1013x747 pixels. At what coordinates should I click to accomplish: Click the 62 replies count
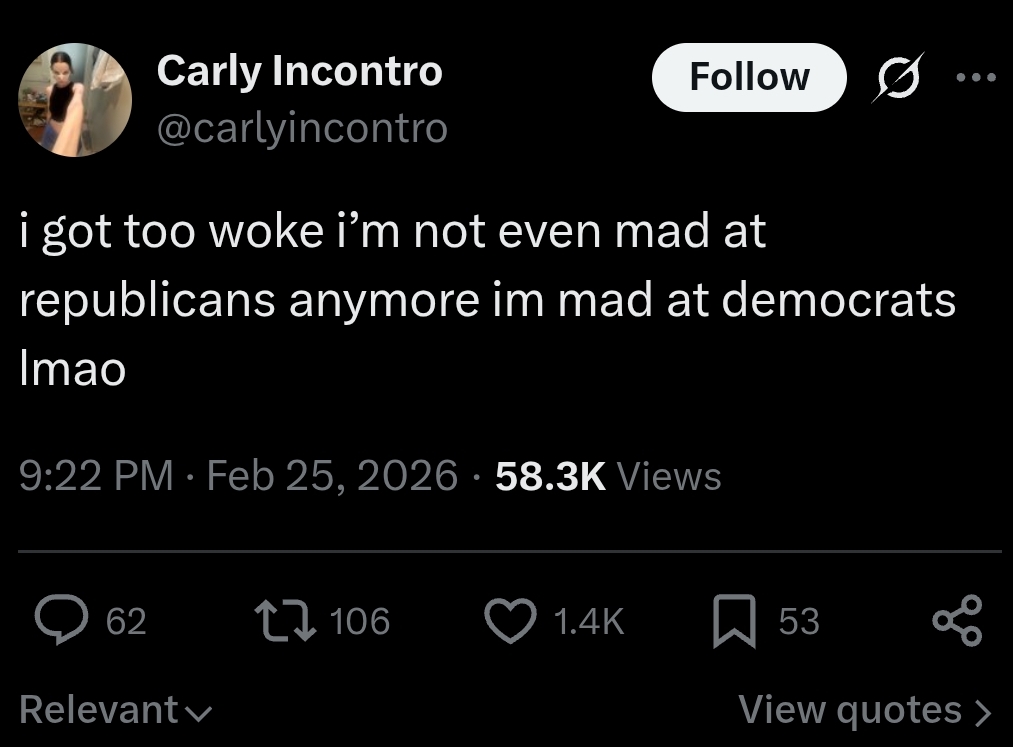[126, 622]
